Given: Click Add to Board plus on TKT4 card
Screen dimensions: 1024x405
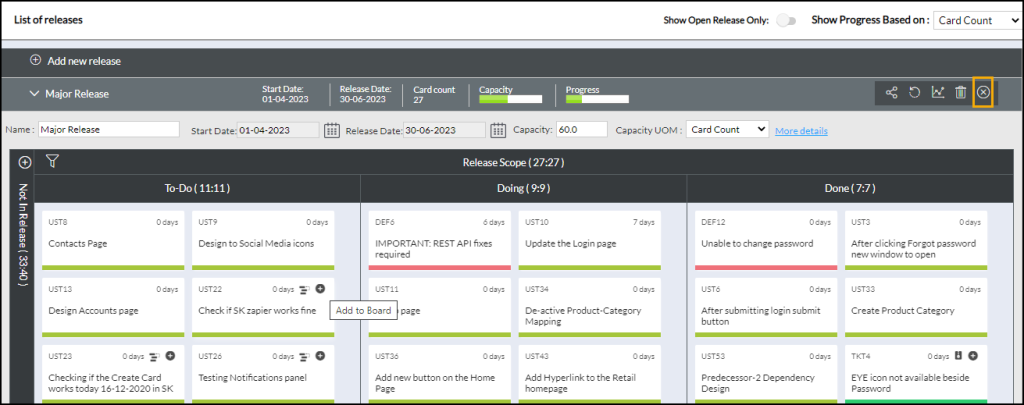Looking at the screenshot, I should (972, 355).
